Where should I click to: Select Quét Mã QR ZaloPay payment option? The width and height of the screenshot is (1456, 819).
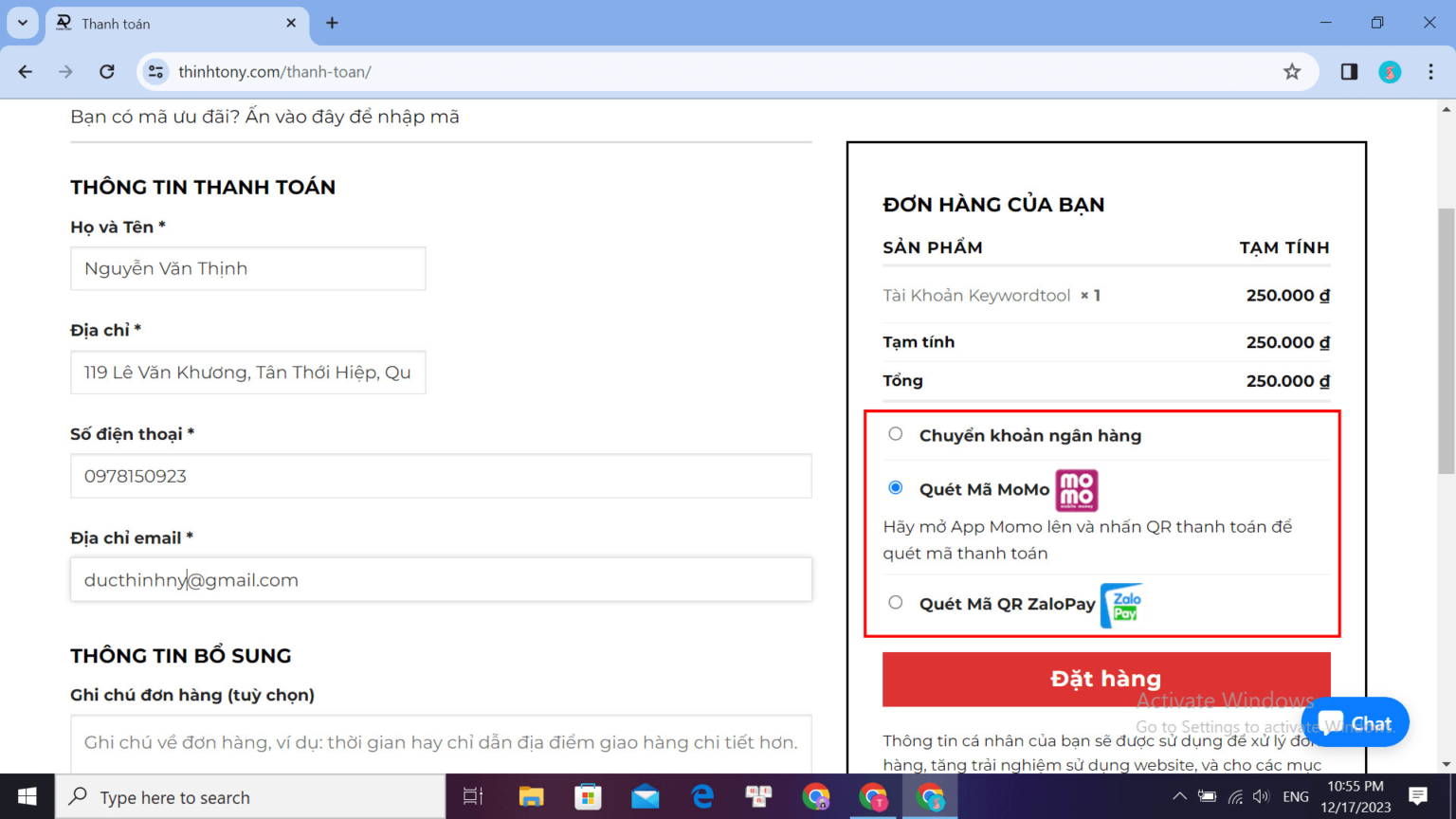click(895, 602)
